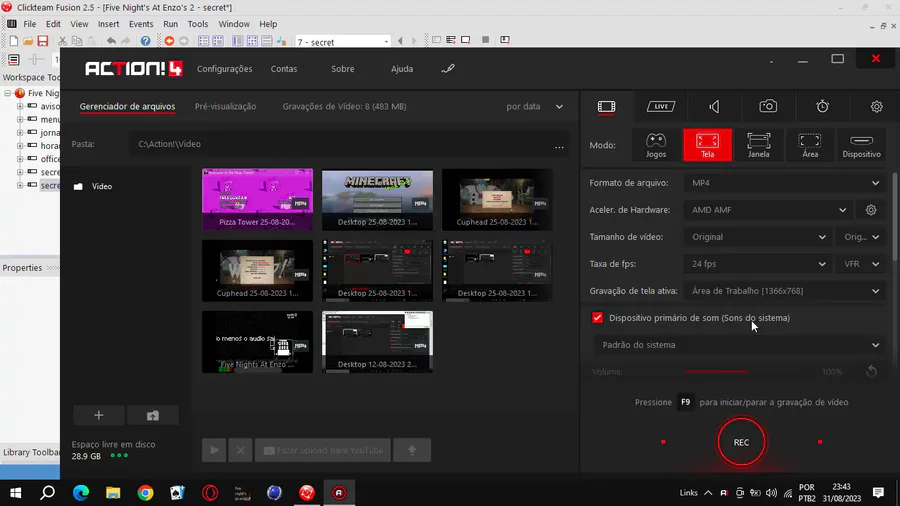Click Help question mark in Clickteam toolbar
Image resolution: width=900 pixels, height=506 pixels.
click(x=146, y=41)
